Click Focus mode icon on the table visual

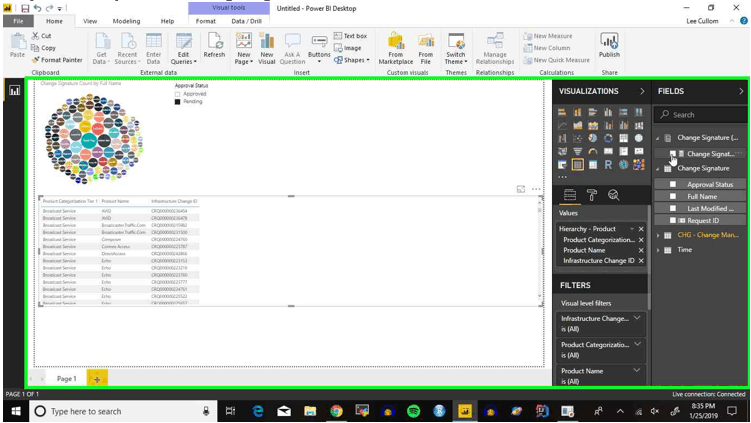pyautogui.click(x=521, y=189)
